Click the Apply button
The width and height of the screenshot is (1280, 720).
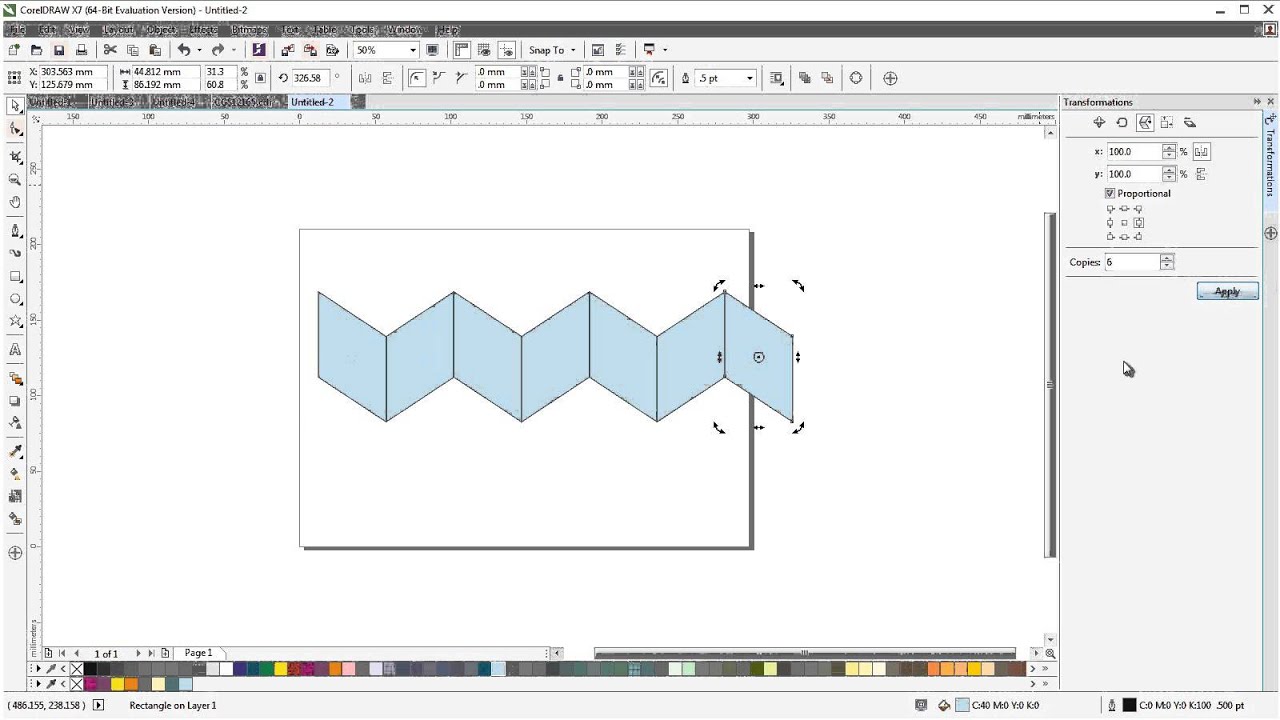1227,292
